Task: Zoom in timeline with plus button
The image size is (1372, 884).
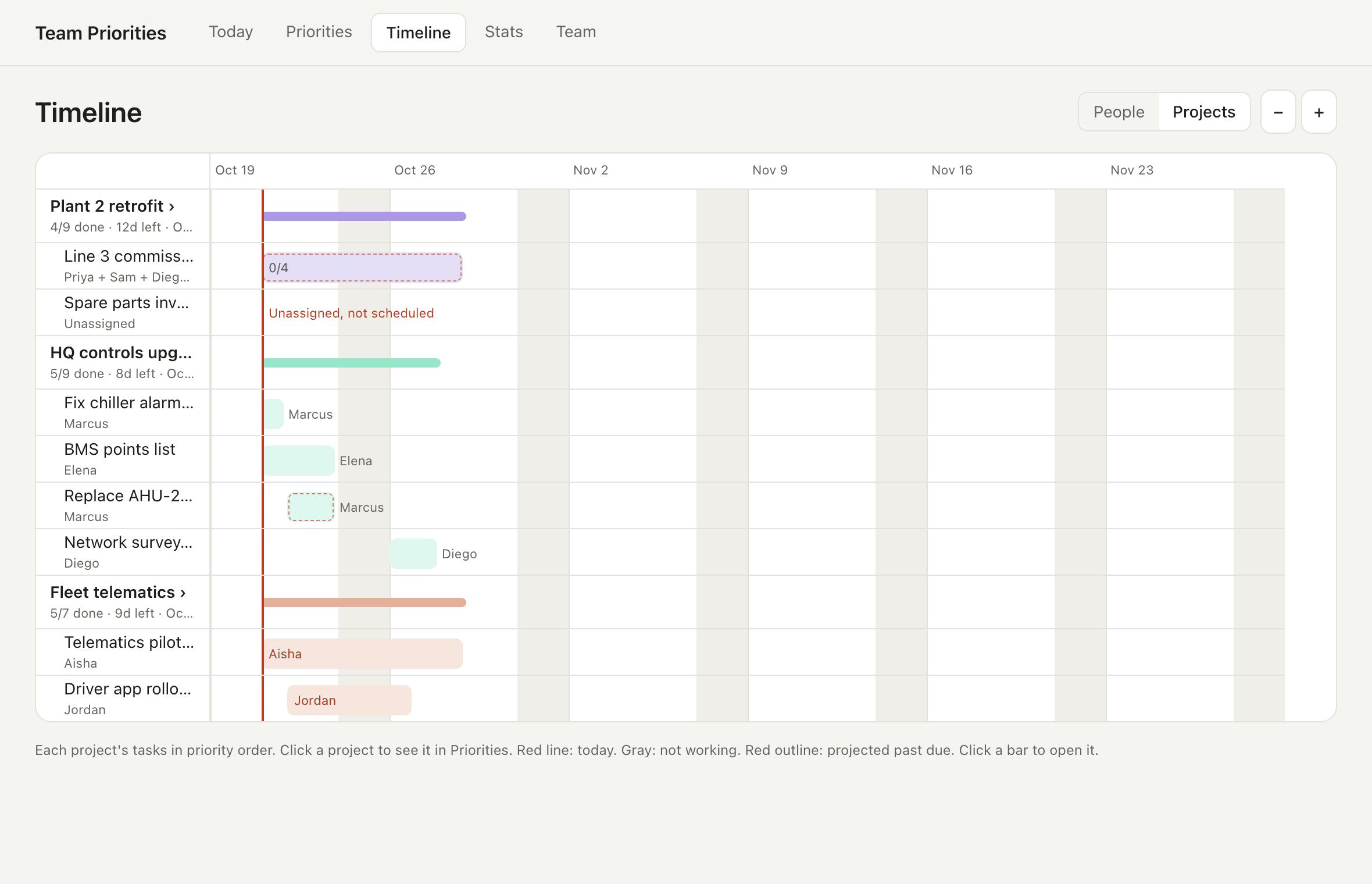Action: point(1319,112)
